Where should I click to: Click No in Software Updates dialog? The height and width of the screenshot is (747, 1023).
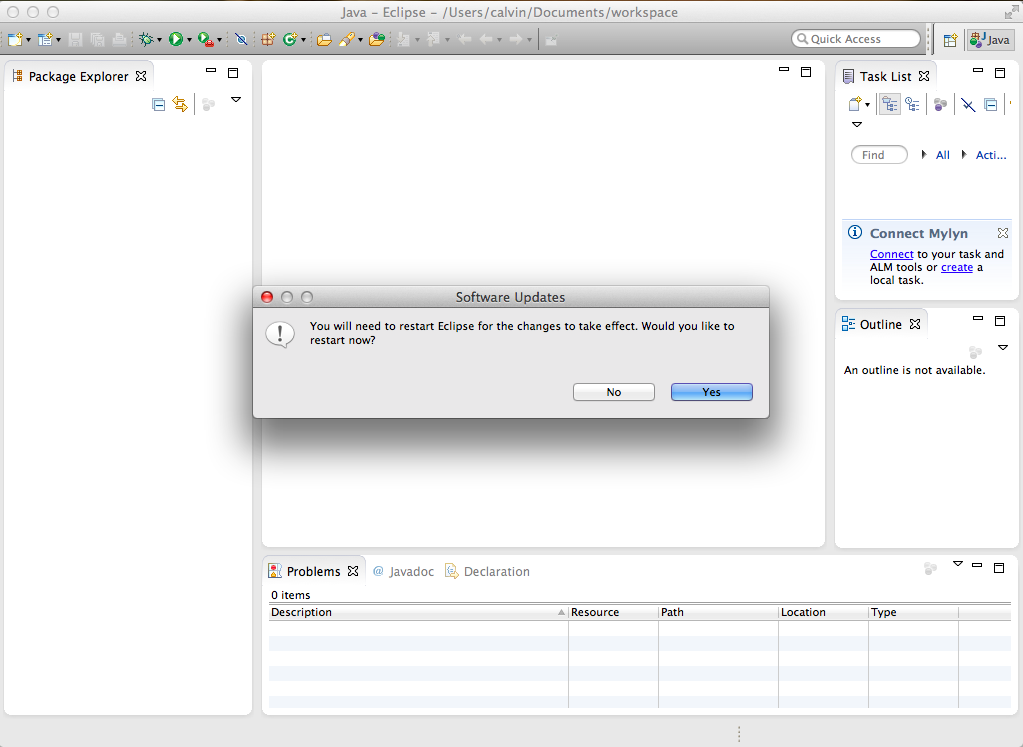tap(614, 392)
